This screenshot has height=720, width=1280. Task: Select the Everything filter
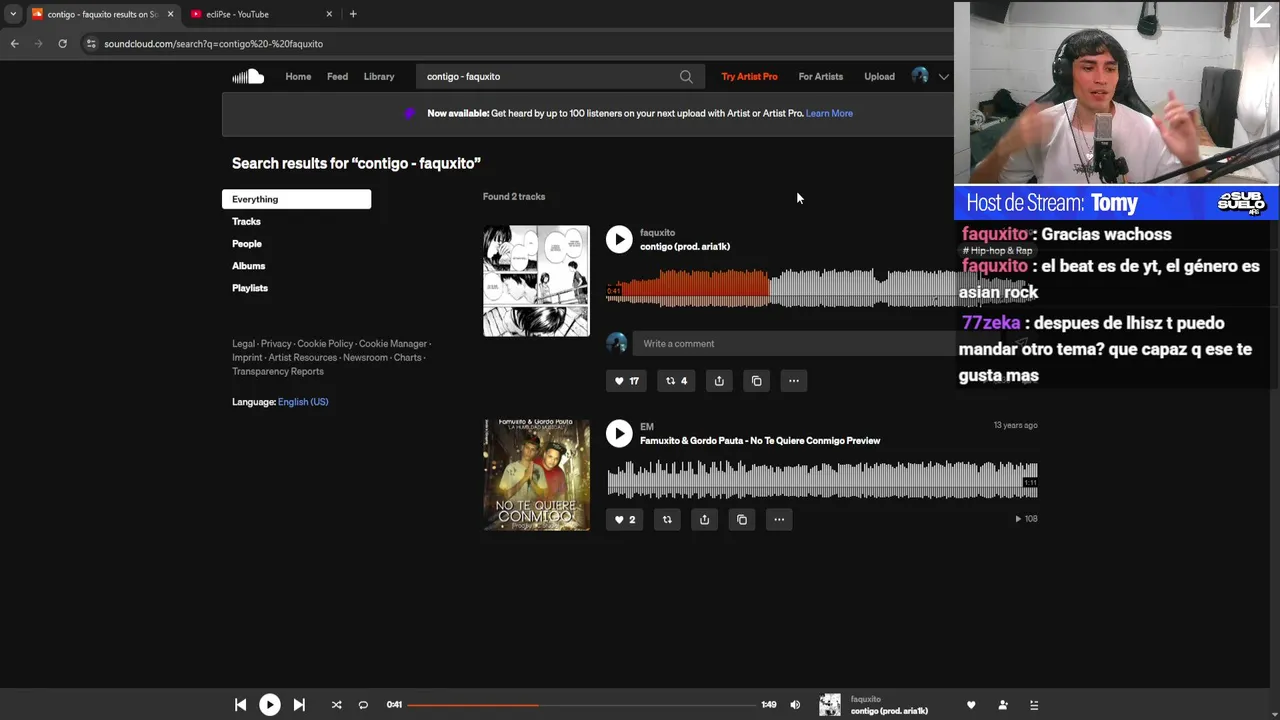tap(296, 199)
